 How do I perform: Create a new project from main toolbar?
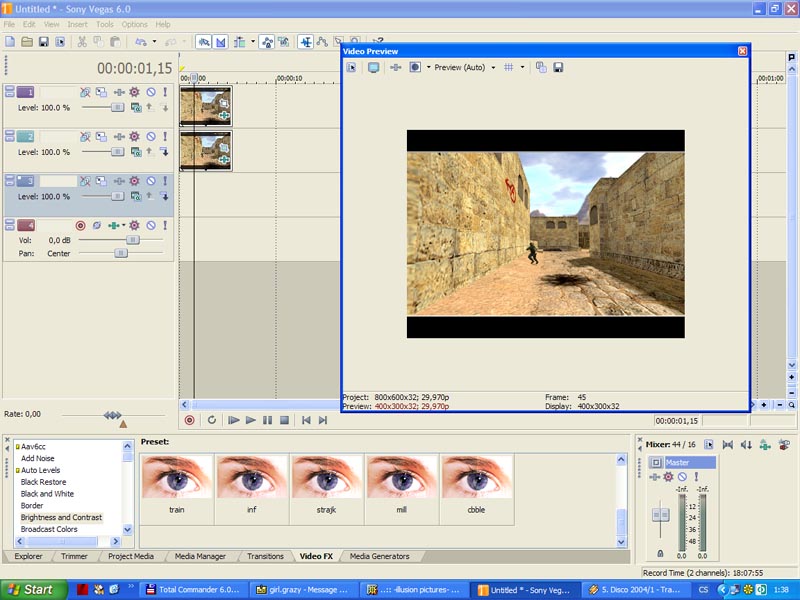pyautogui.click(x=10, y=42)
